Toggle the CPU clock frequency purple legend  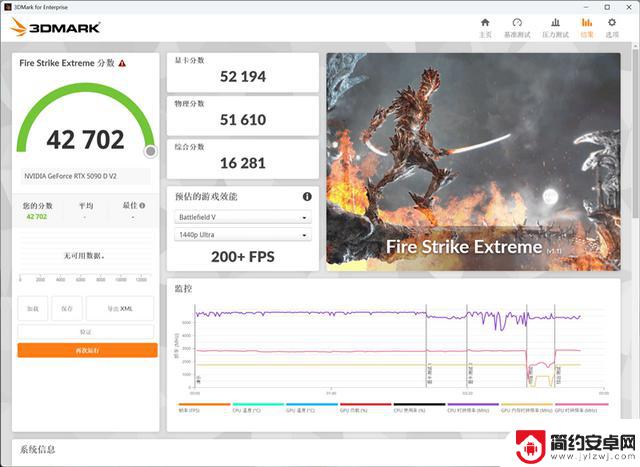(473, 407)
